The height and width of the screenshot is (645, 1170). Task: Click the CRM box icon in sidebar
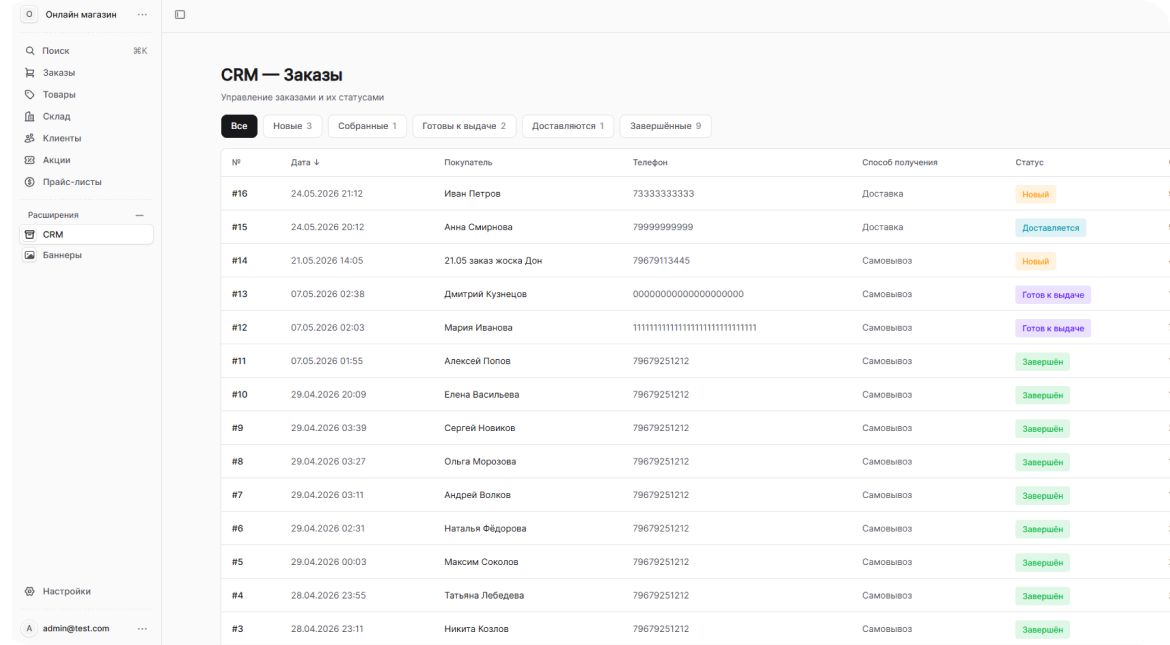click(x=30, y=234)
